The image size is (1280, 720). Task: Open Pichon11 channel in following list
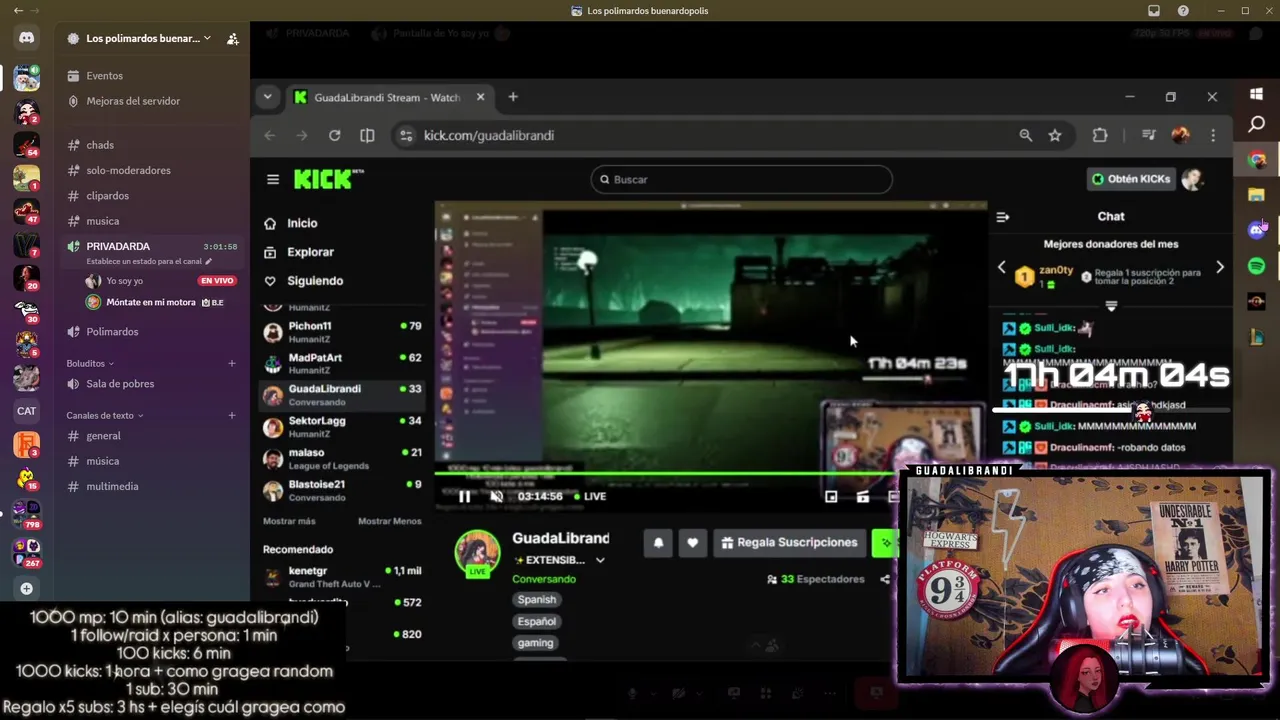(x=343, y=332)
